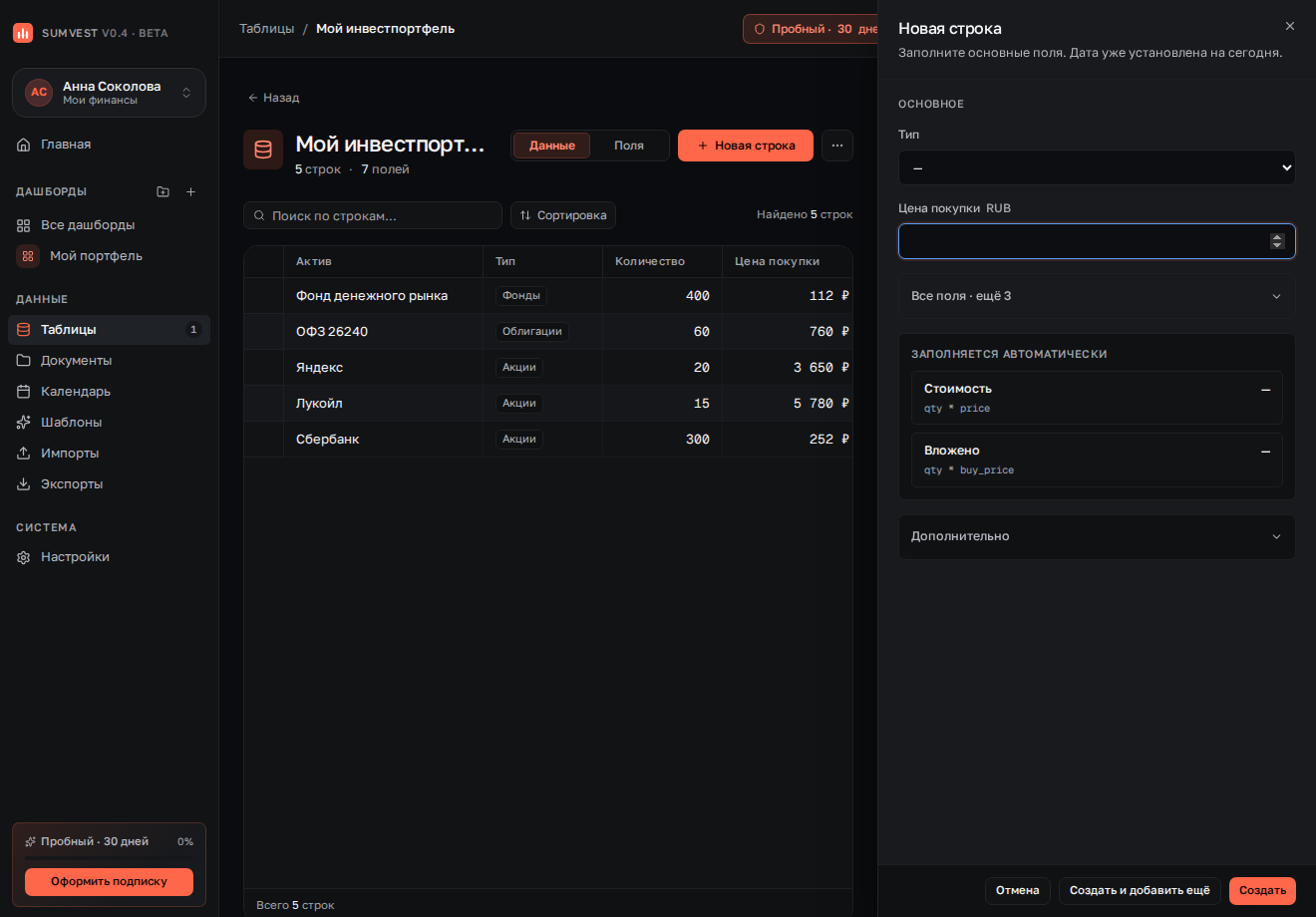This screenshot has height=917, width=1316.
Task: Select the Сбербанк cell
Action: [x=383, y=440]
